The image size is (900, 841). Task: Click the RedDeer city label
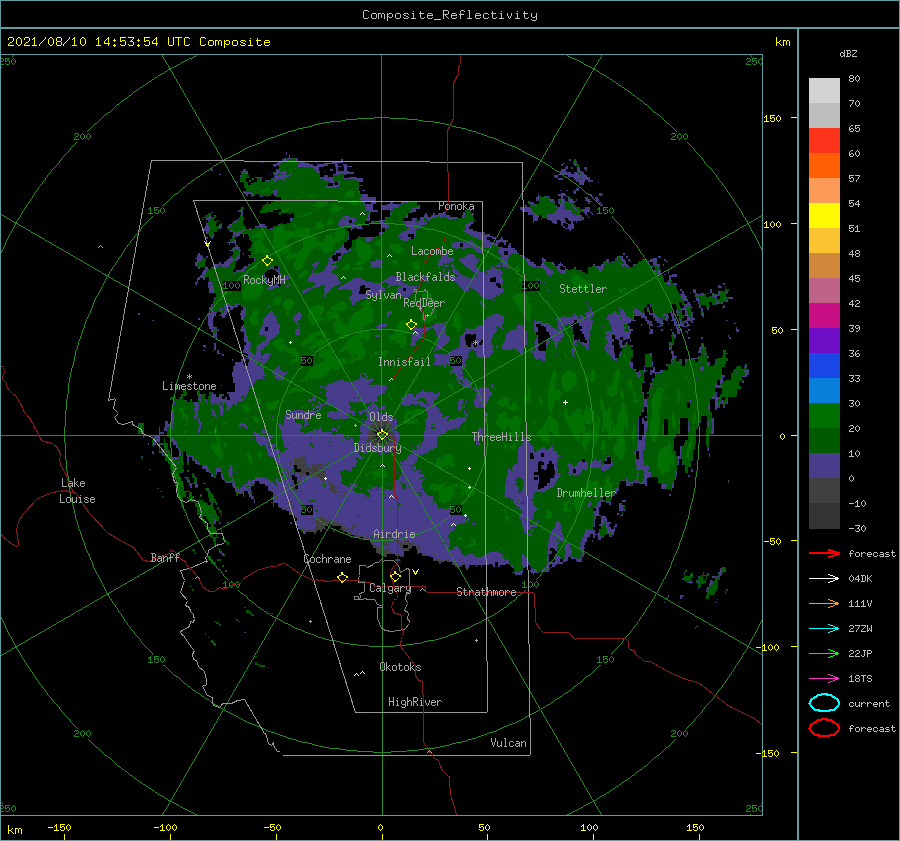(x=424, y=303)
